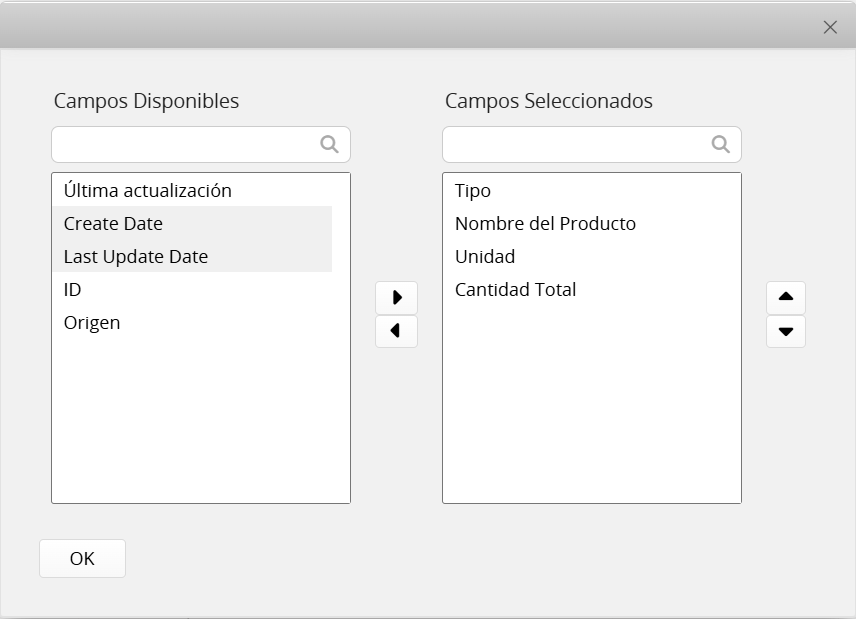
Task: Click search icon in Campos Disponibles
Action: (329, 145)
